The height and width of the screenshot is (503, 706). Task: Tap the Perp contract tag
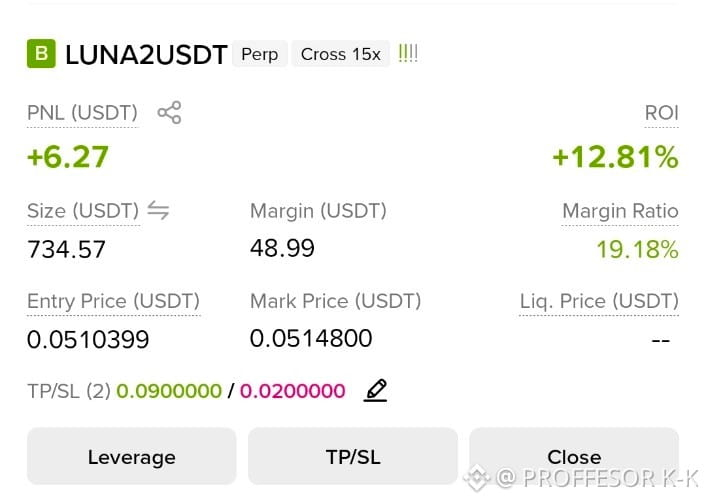pos(260,54)
